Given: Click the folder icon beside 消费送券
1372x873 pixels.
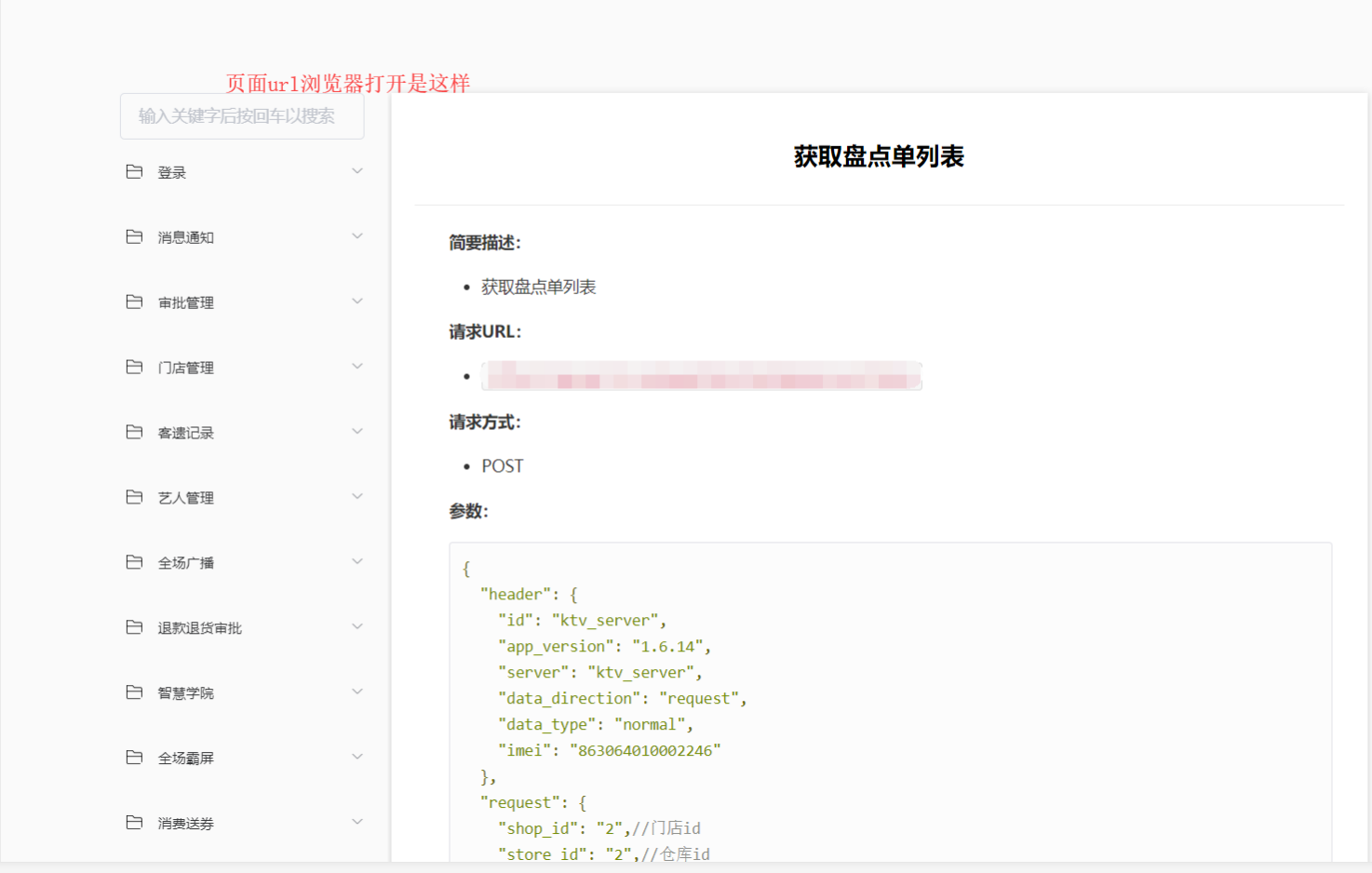Looking at the screenshot, I should (x=134, y=823).
